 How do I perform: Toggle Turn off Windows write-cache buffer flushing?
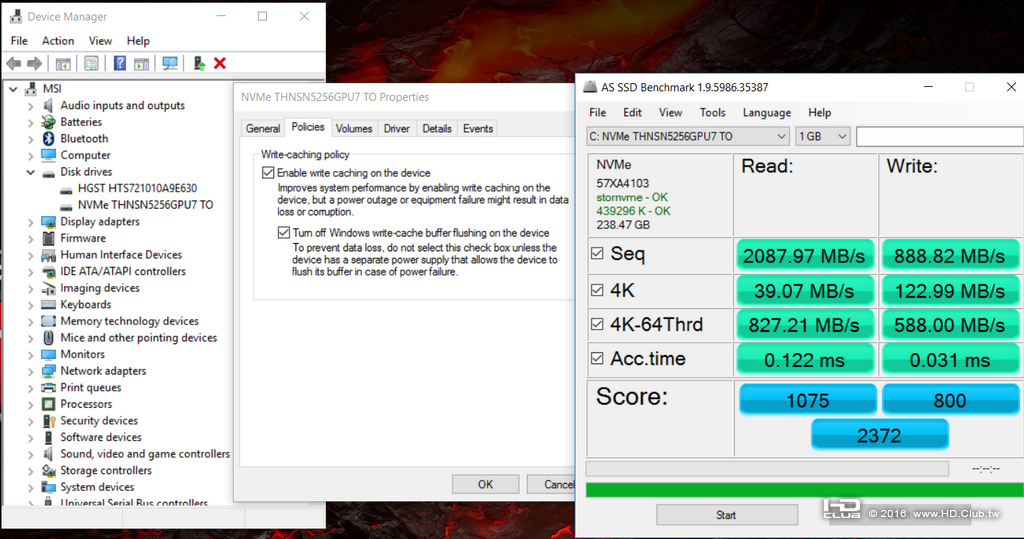click(283, 233)
